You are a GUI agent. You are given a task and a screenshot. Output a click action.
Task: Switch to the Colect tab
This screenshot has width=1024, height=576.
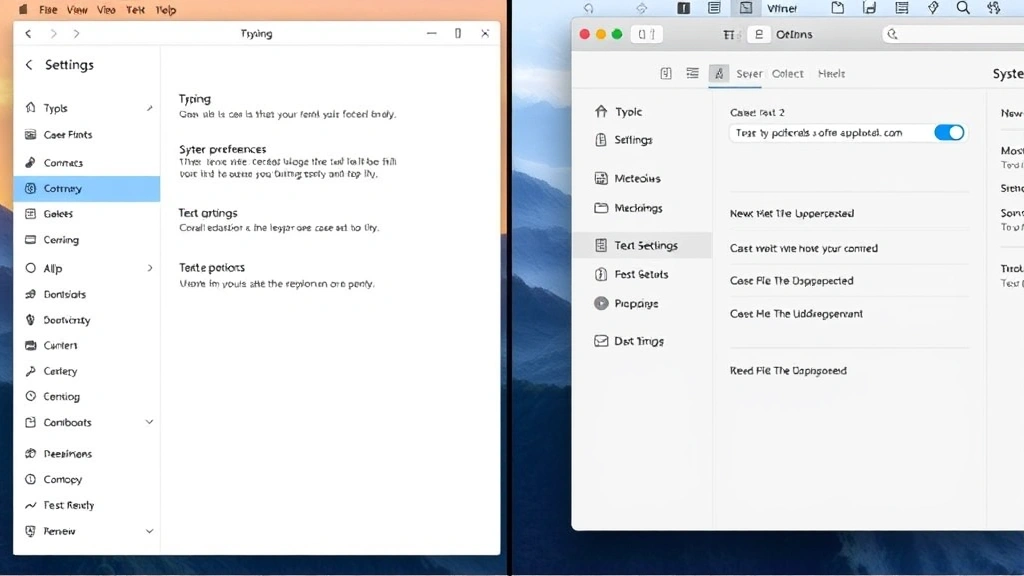[788, 73]
